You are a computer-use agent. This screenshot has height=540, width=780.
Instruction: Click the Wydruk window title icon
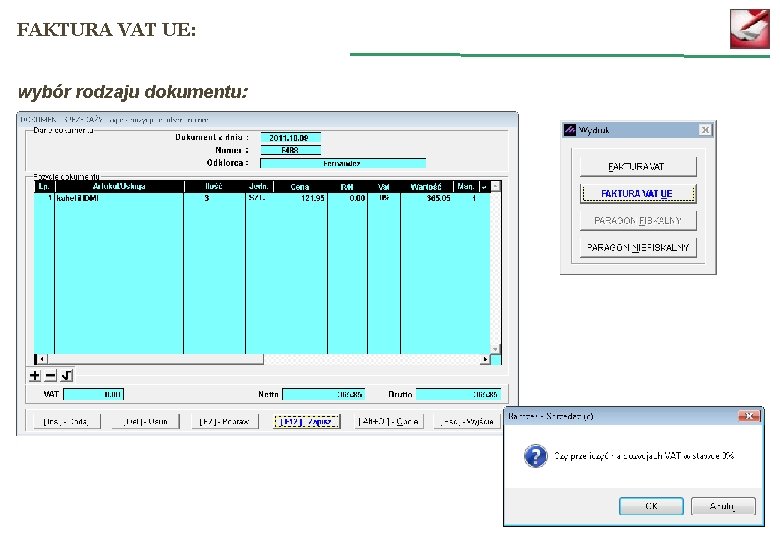(570, 130)
